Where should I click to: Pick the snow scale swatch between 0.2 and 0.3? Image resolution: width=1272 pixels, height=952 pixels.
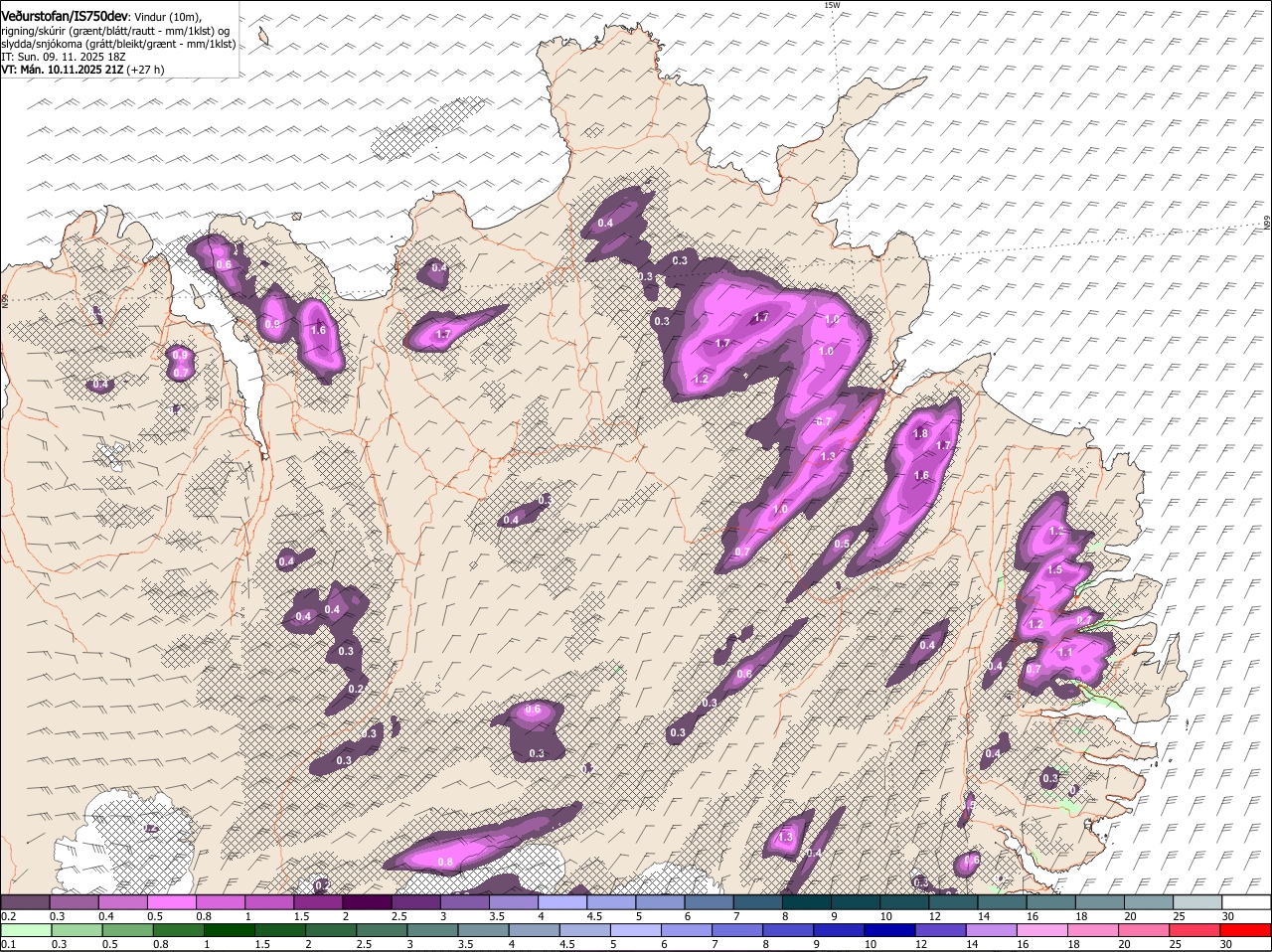[25, 901]
